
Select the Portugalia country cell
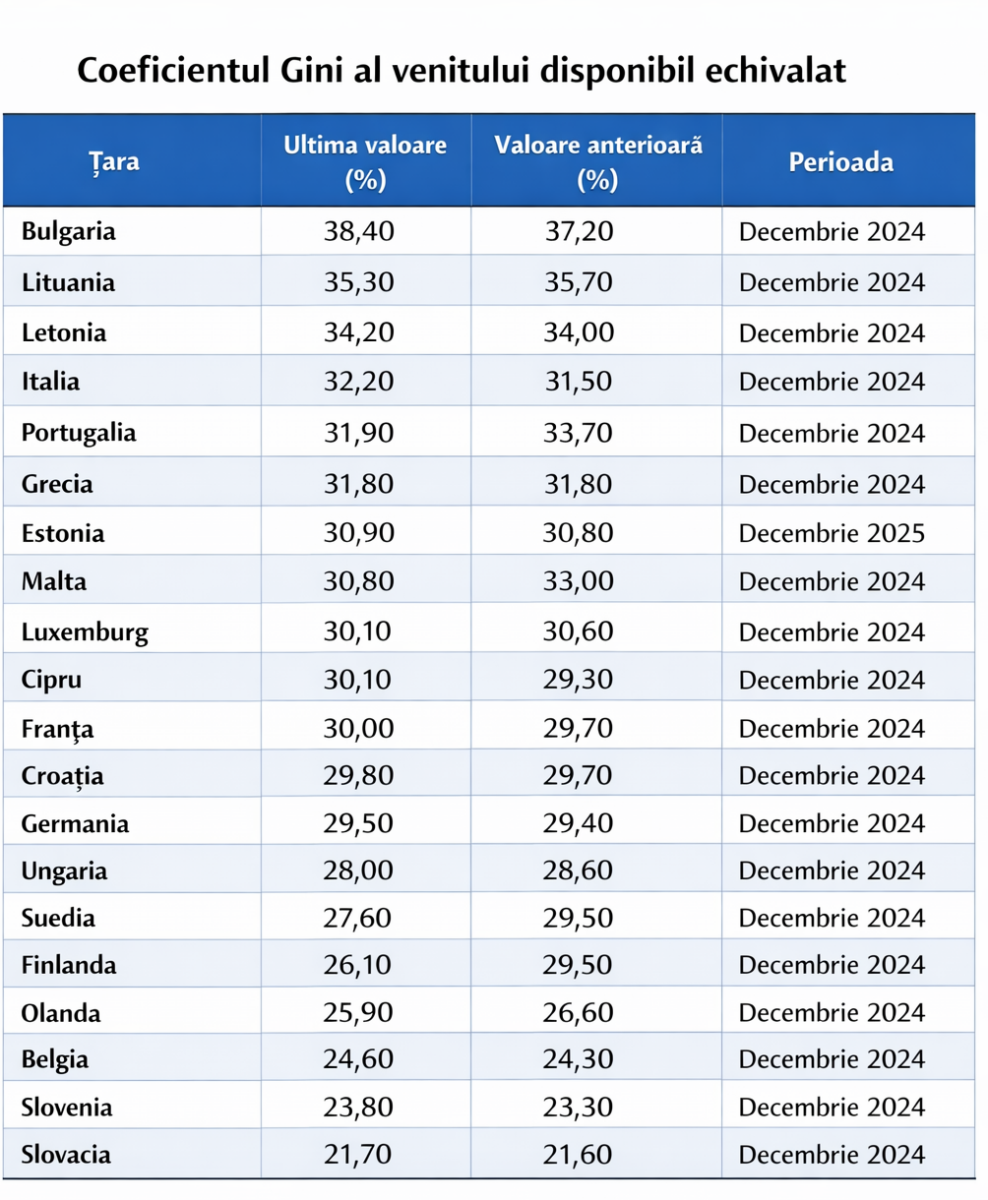pos(79,434)
